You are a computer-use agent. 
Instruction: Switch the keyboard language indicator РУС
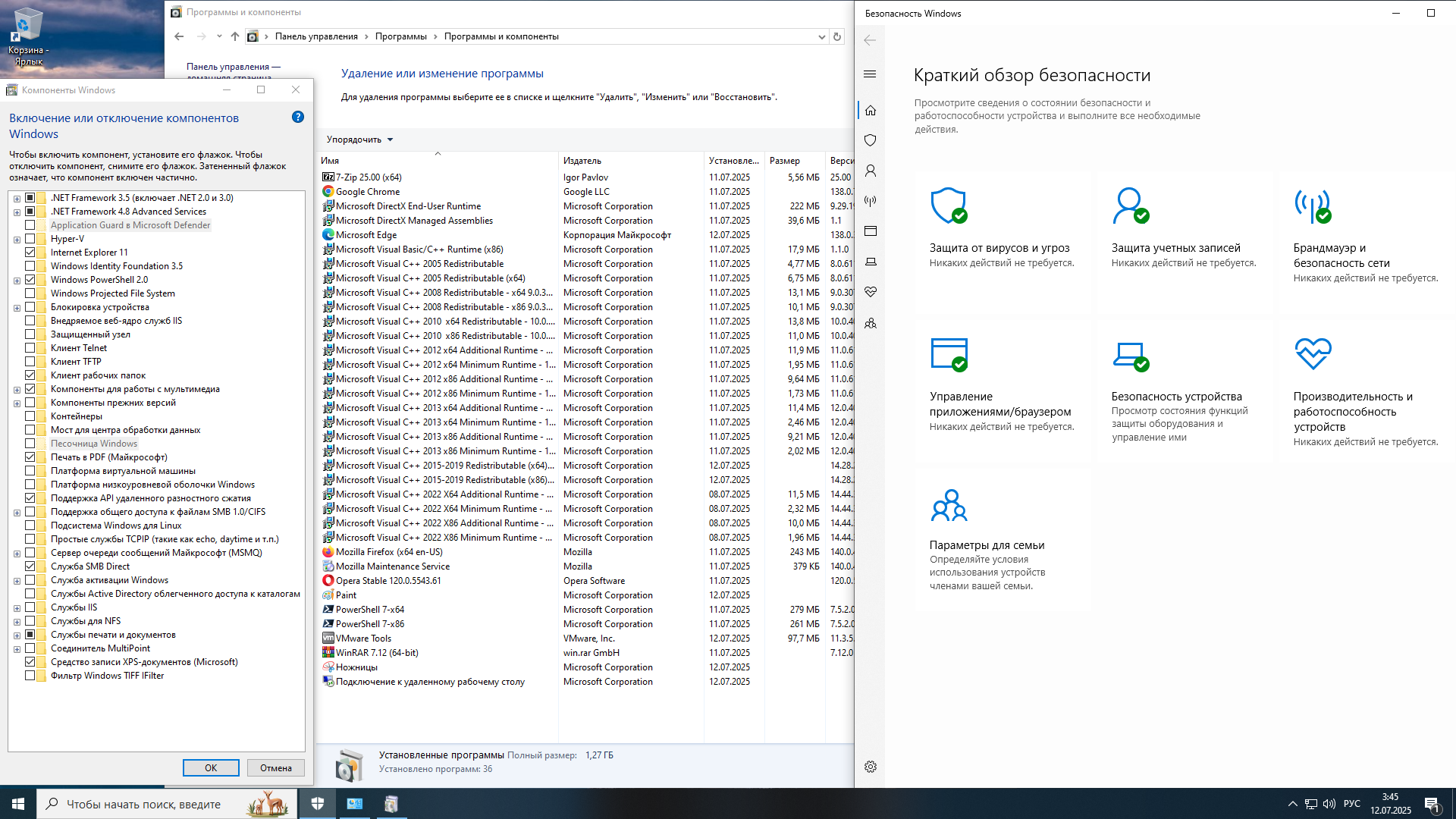tap(1352, 804)
